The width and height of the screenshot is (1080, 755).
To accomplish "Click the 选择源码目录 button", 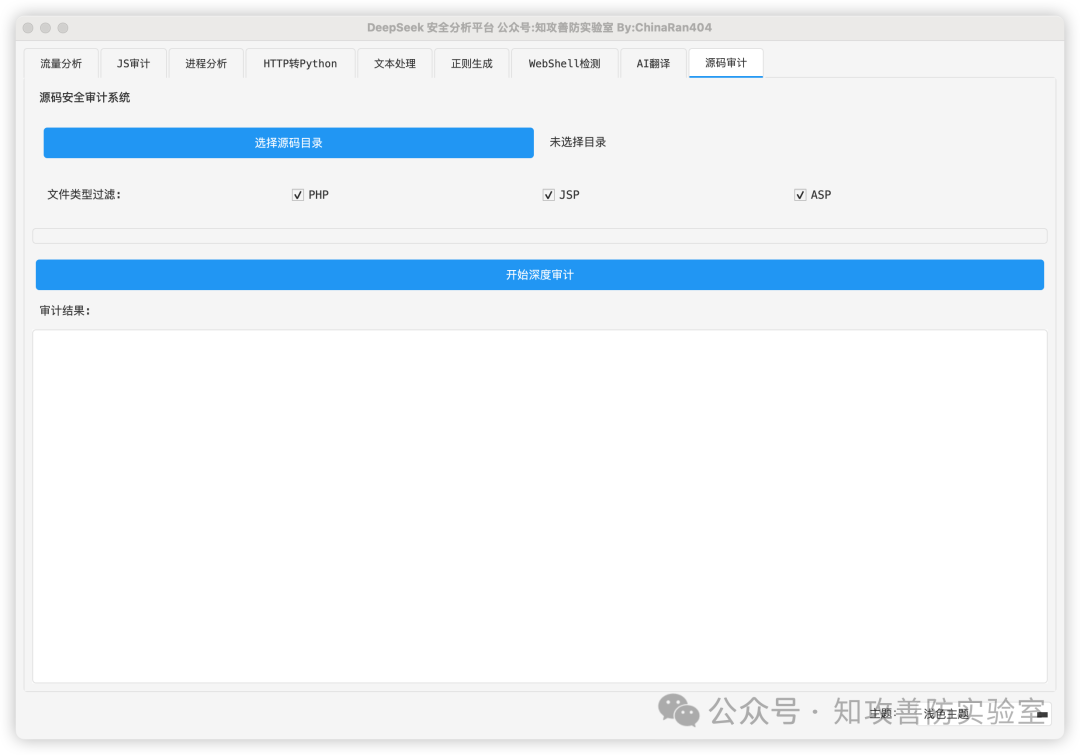I will coord(289,143).
